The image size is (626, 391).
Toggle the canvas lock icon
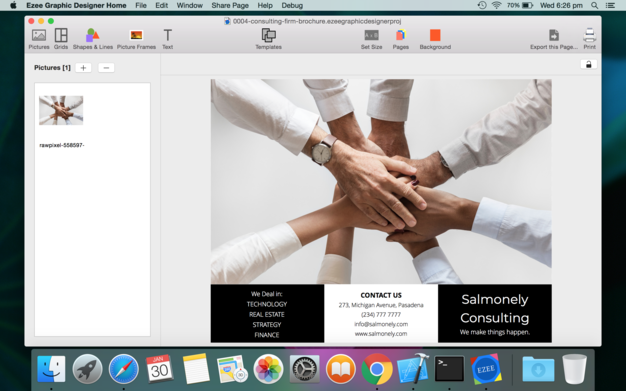tap(588, 64)
